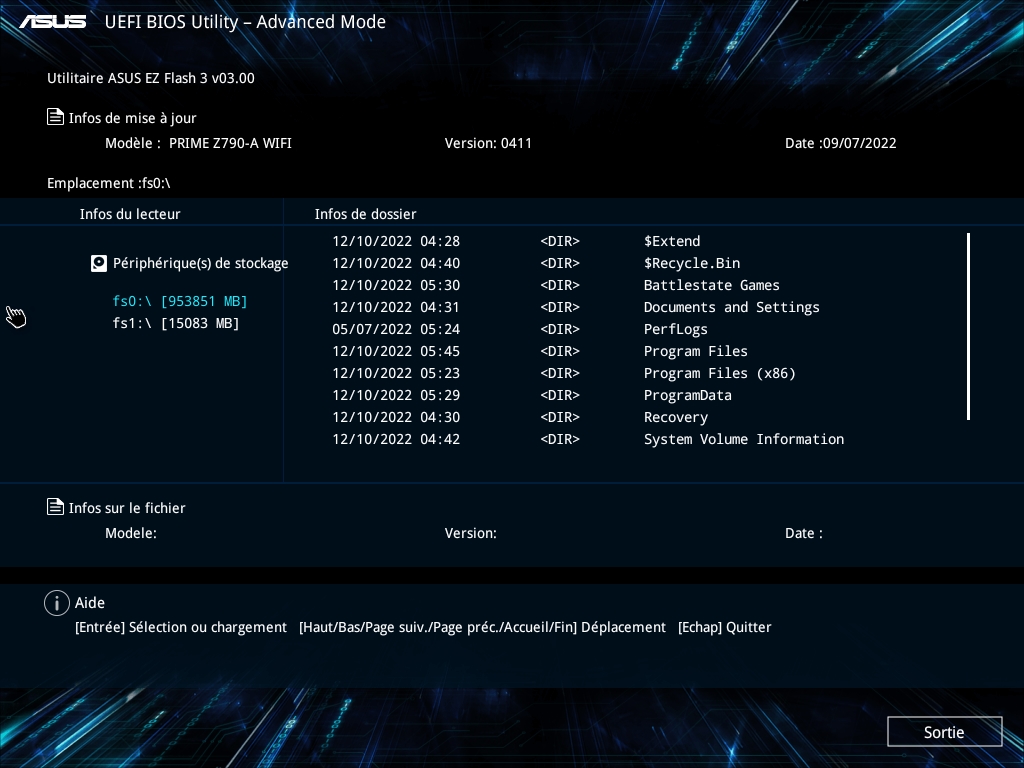This screenshot has height=768, width=1024.
Task: Open the ProgramData directory
Action: [x=687, y=395]
